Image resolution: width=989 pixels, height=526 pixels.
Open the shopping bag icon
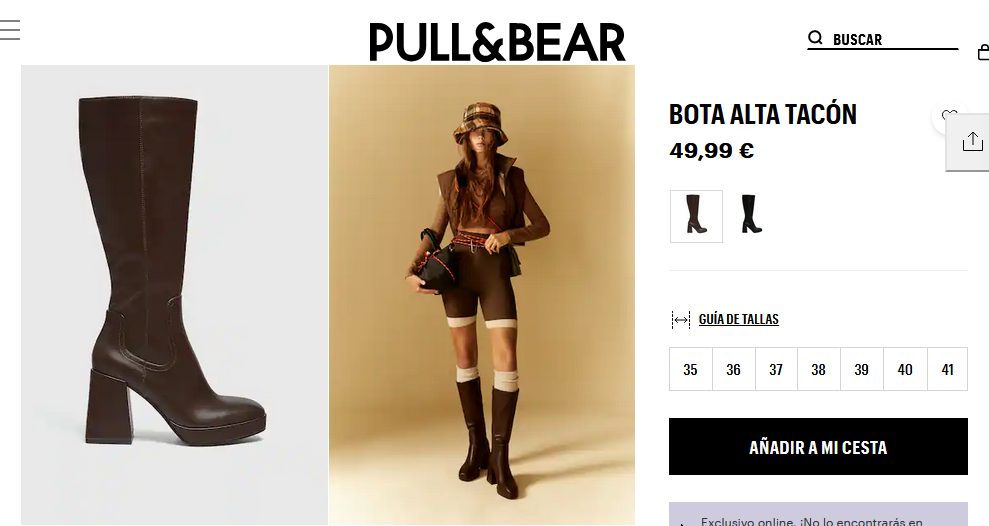983,52
